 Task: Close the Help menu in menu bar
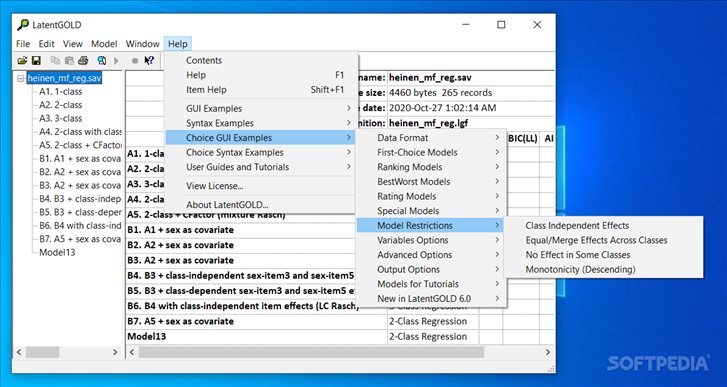[178, 44]
